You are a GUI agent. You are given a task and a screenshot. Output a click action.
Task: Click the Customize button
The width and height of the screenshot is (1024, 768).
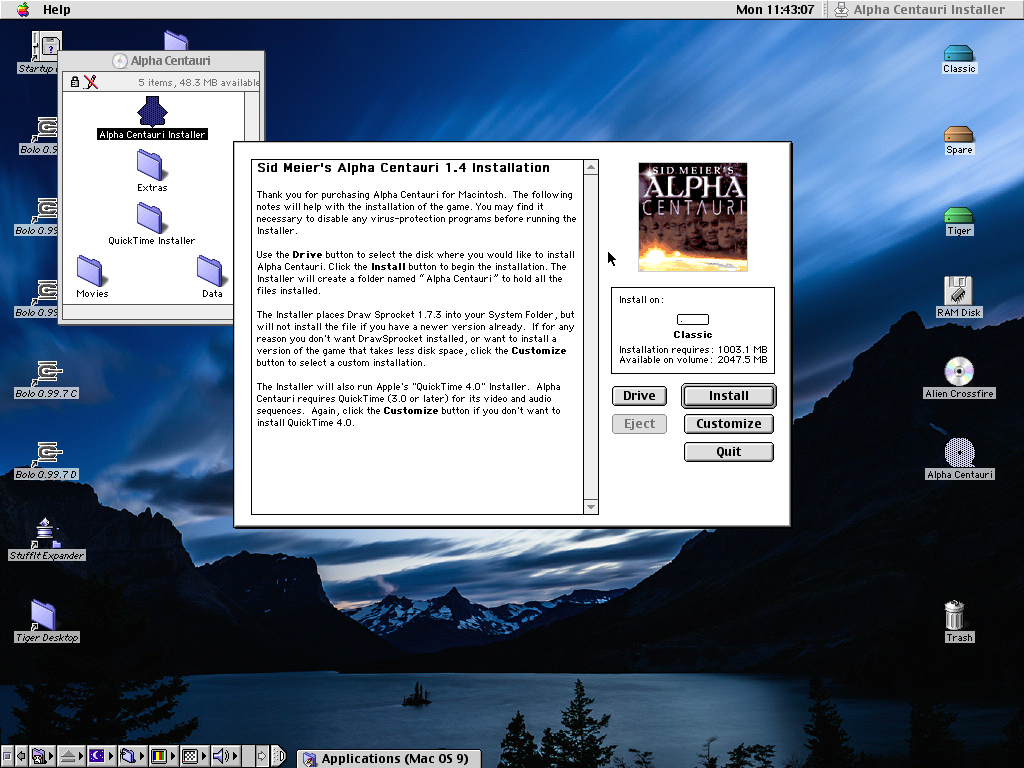click(x=728, y=424)
